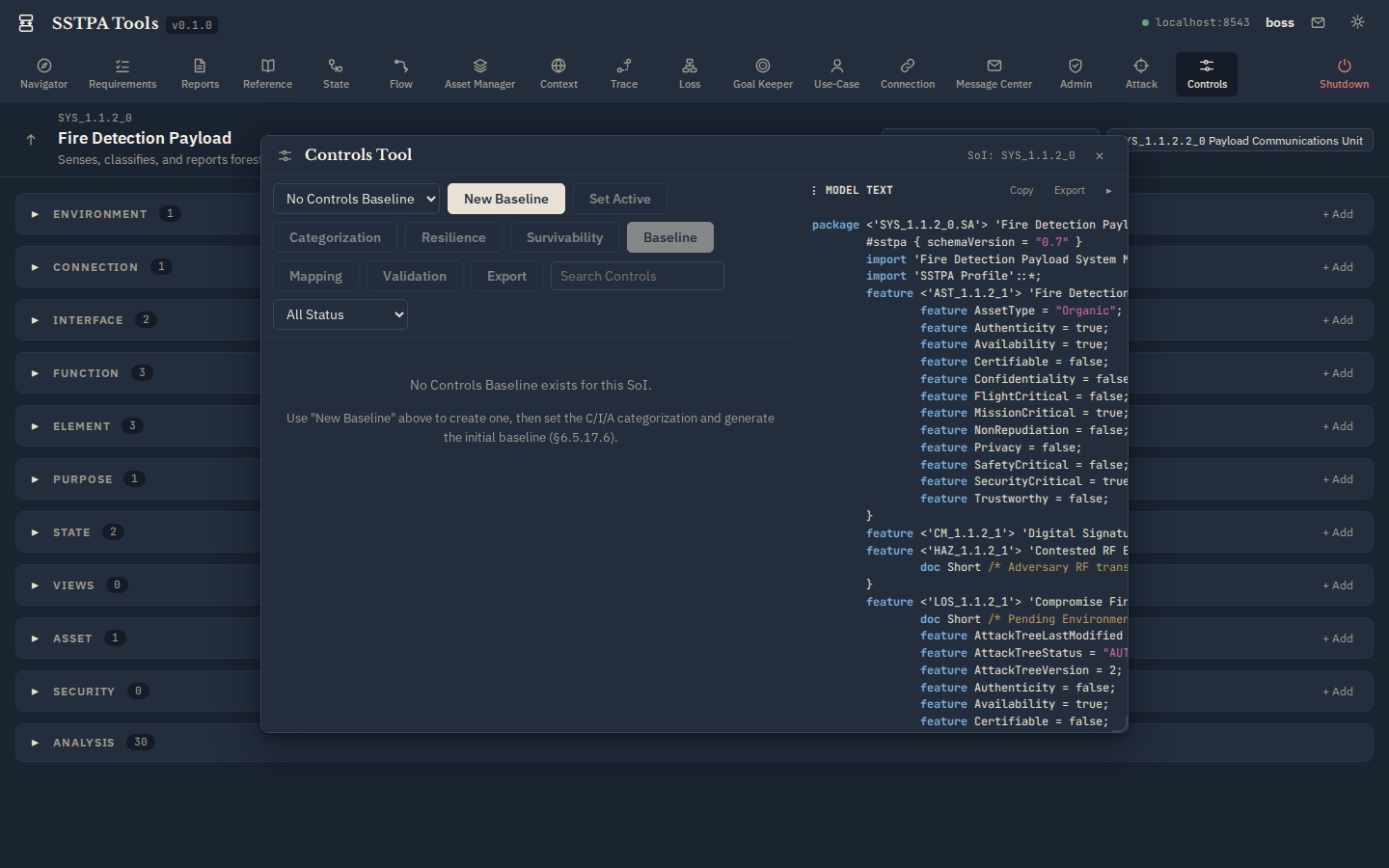Collapse the Model Text panel arrow

1108,190
